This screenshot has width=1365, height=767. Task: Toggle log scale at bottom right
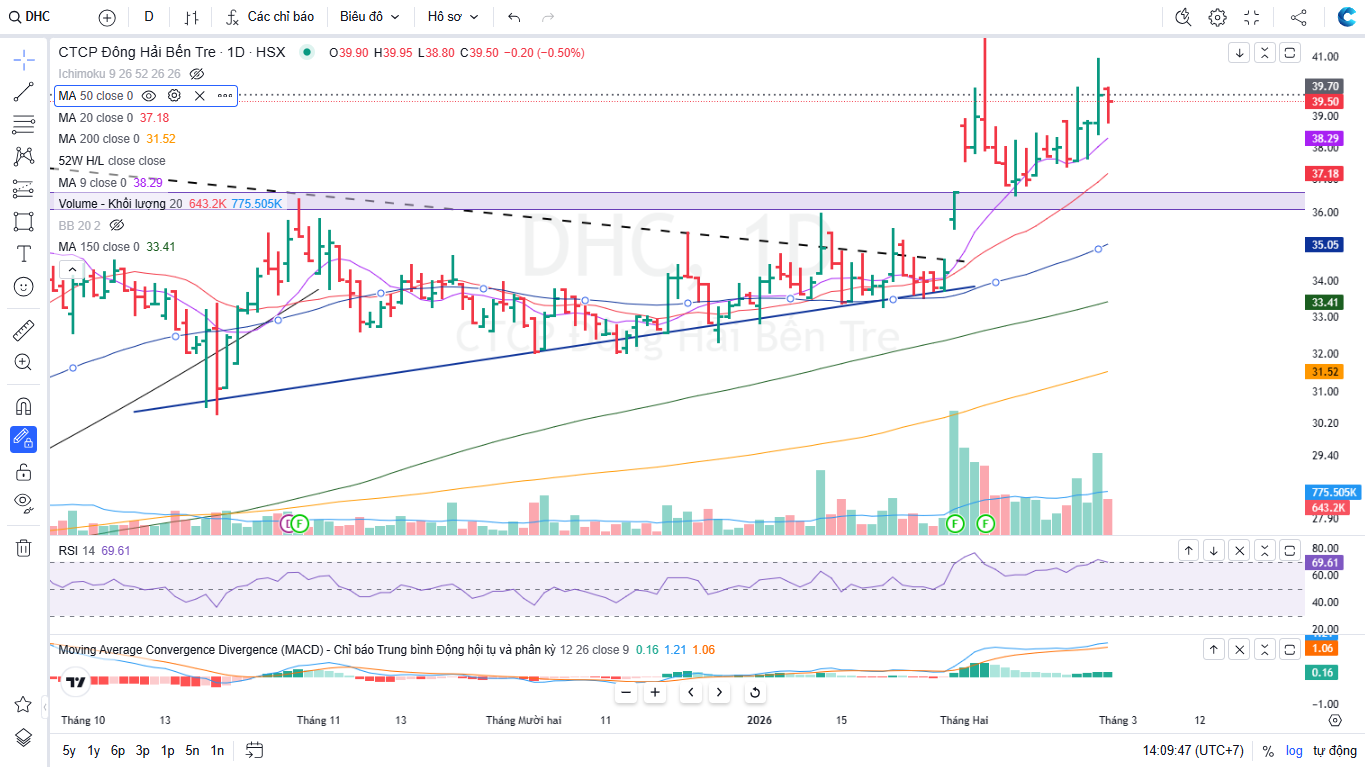1294,750
